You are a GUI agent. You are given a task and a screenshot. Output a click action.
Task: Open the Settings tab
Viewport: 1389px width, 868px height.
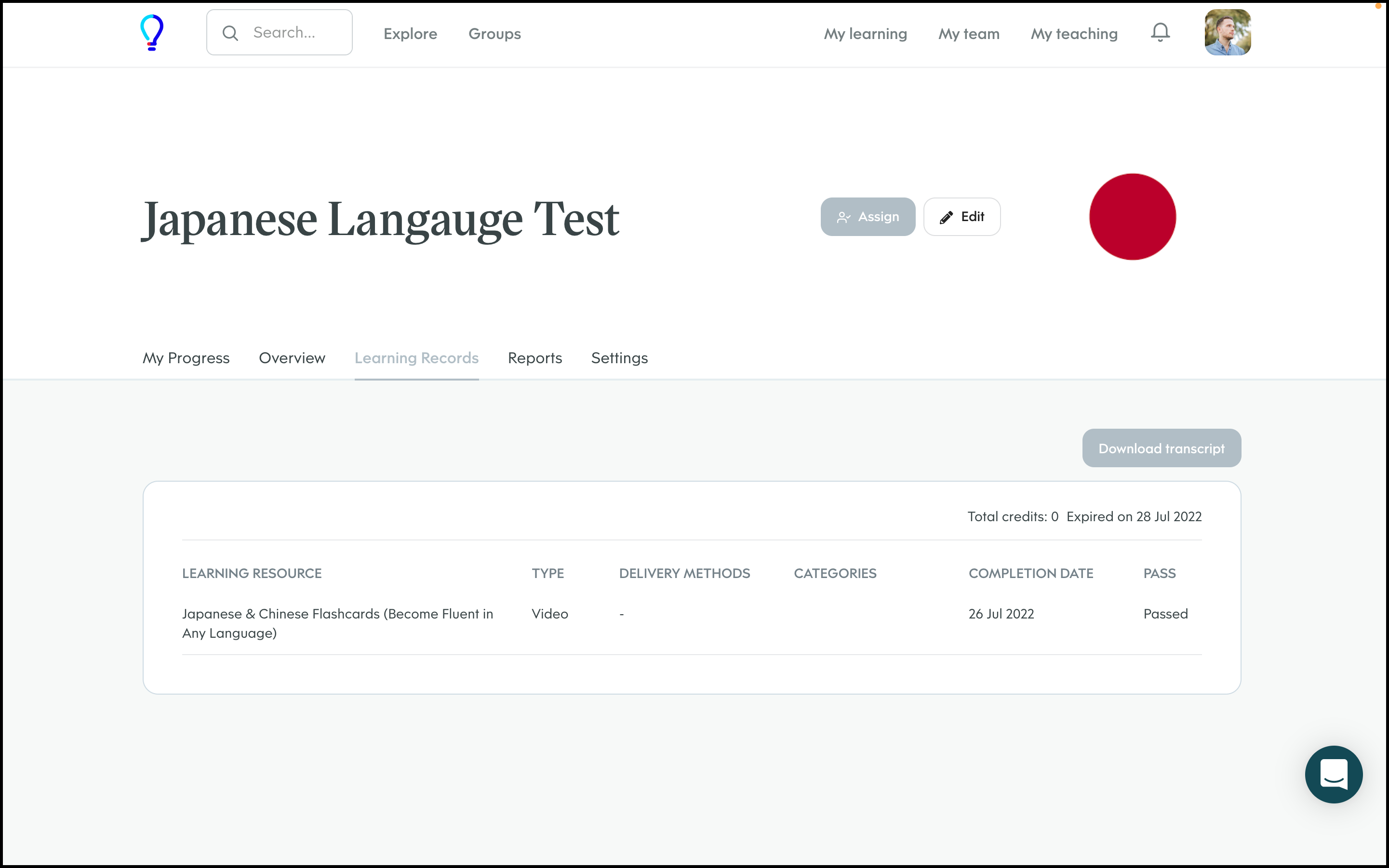point(619,357)
